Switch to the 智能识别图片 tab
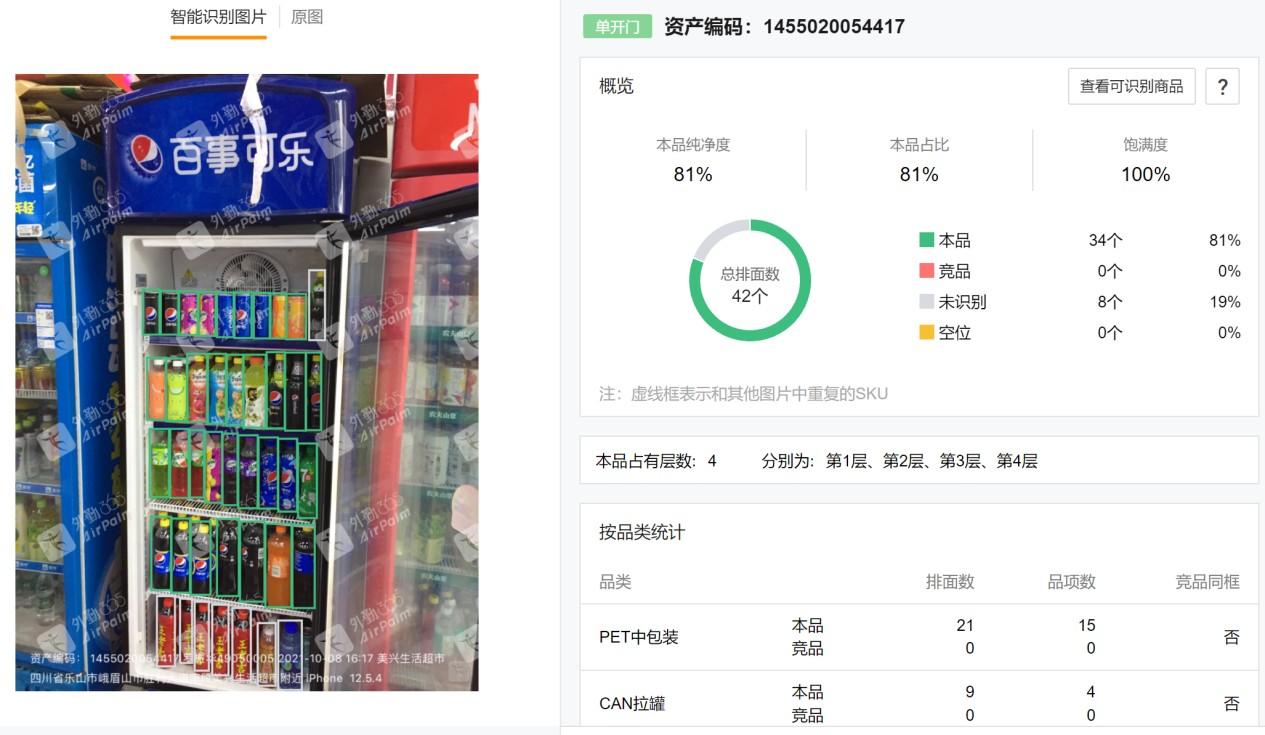Image resolution: width=1265 pixels, height=735 pixels. [x=218, y=17]
